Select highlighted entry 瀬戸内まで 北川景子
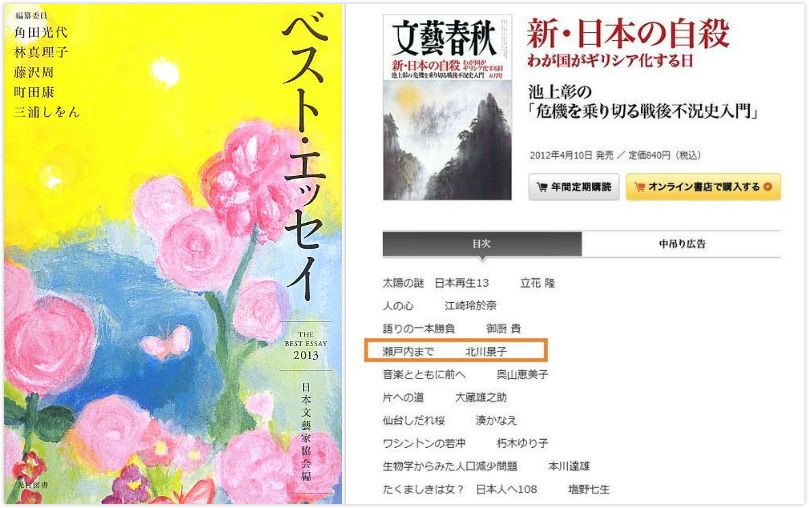The image size is (809, 508). tap(456, 351)
